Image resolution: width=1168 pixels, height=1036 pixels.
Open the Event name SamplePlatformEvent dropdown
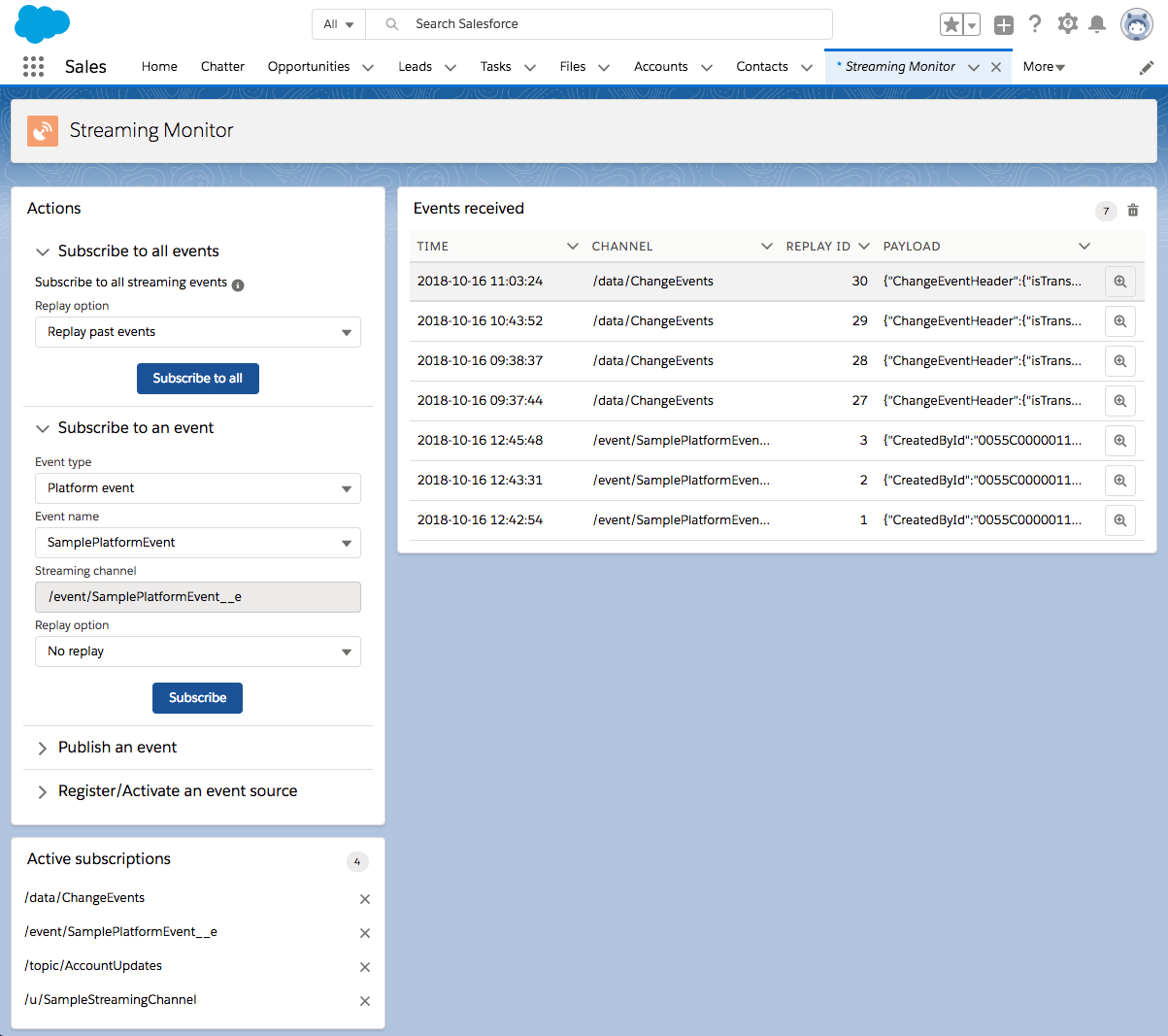[x=198, y=543]
